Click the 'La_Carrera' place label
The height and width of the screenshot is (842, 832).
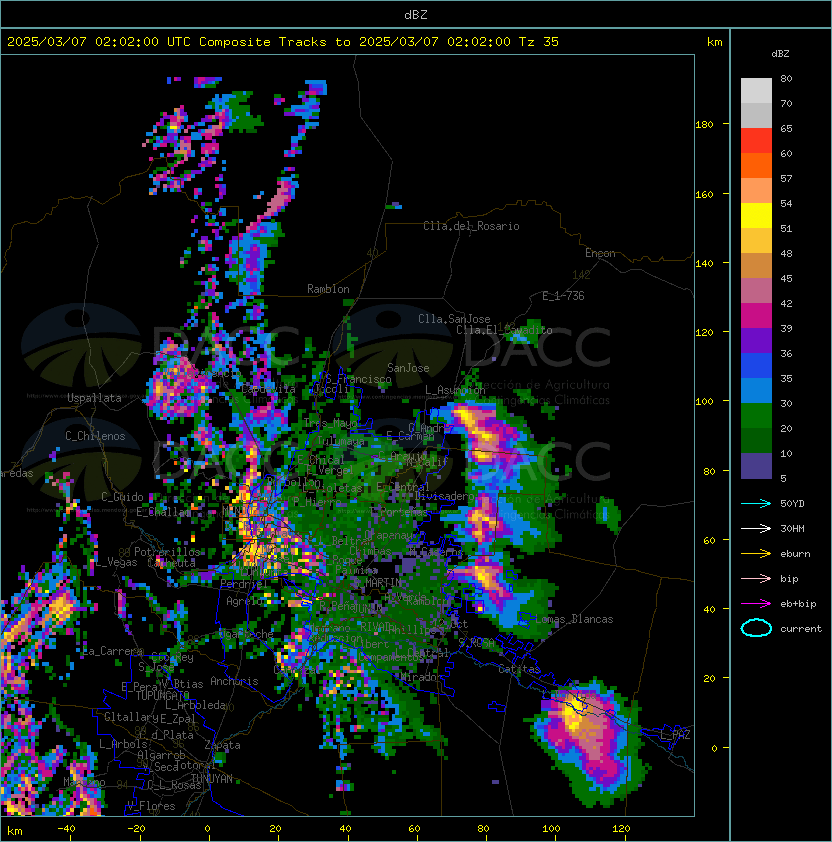[x=113, y=651]
